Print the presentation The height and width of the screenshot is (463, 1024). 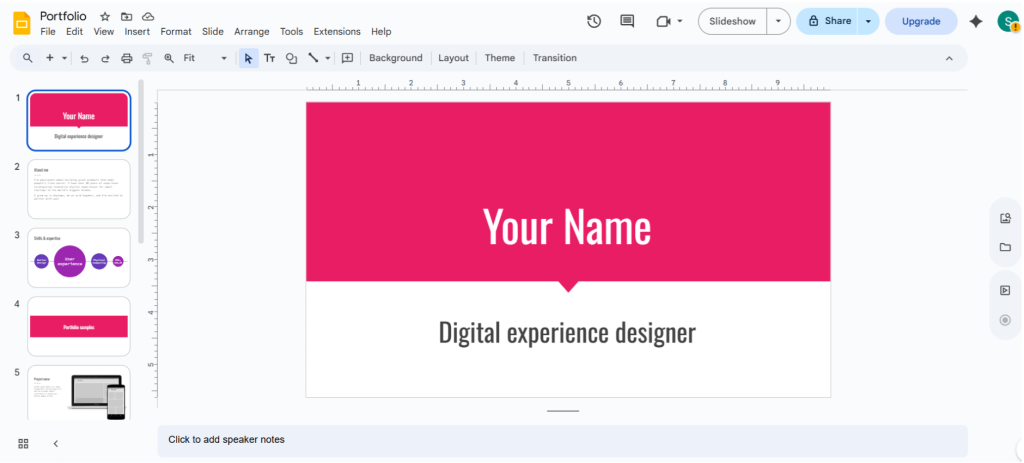tap(127, 58)
